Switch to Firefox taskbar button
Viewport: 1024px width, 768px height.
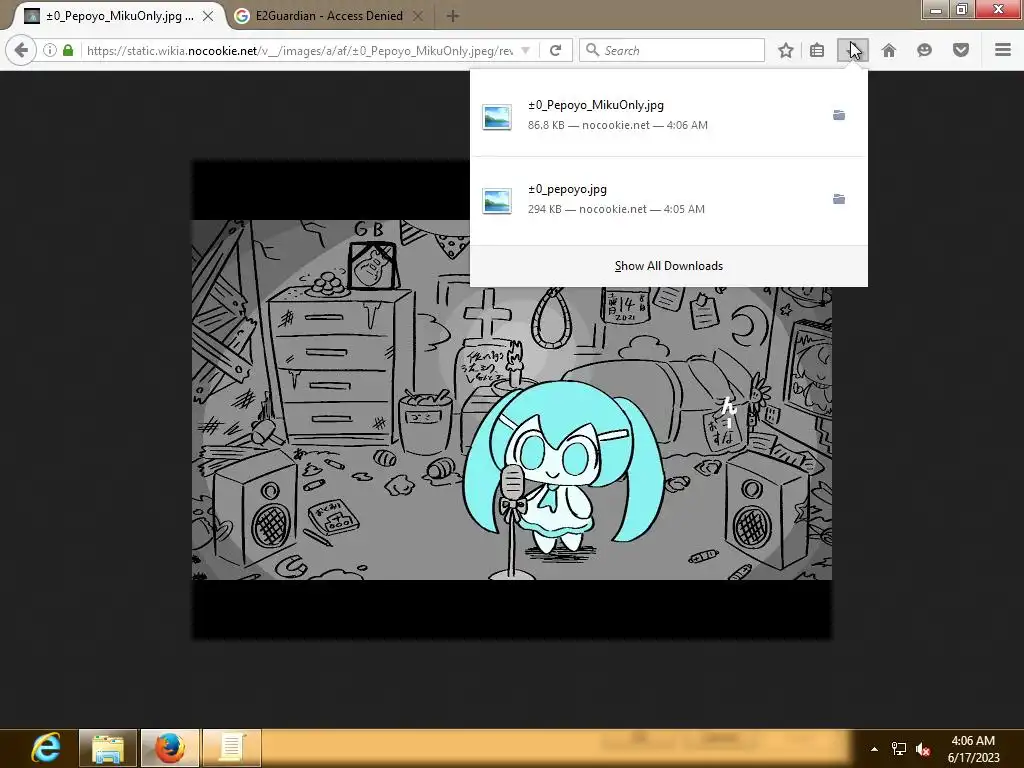(x=170, y=748)
